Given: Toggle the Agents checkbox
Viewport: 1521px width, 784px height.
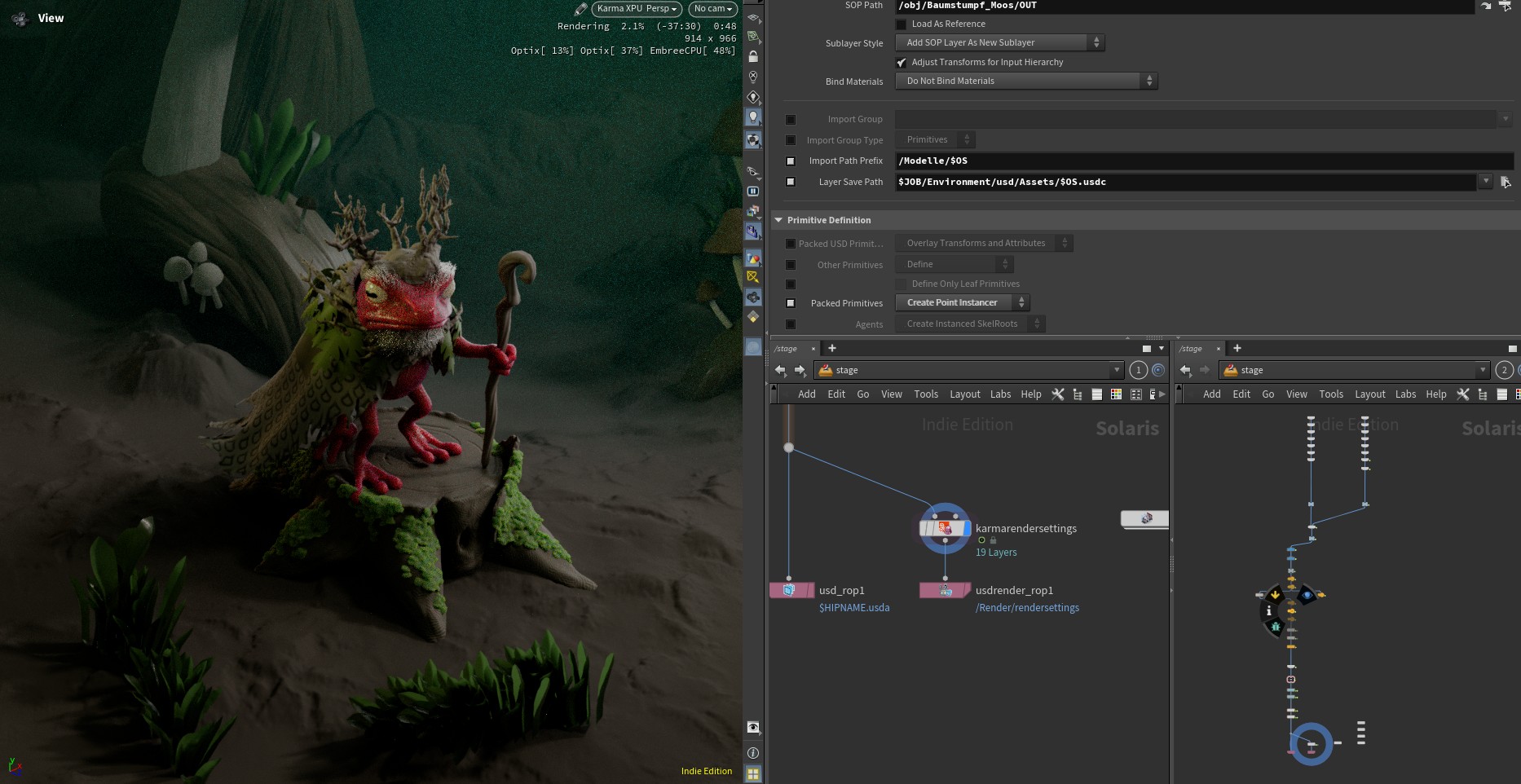Looking at the screenshot, I should coord(790,324).
